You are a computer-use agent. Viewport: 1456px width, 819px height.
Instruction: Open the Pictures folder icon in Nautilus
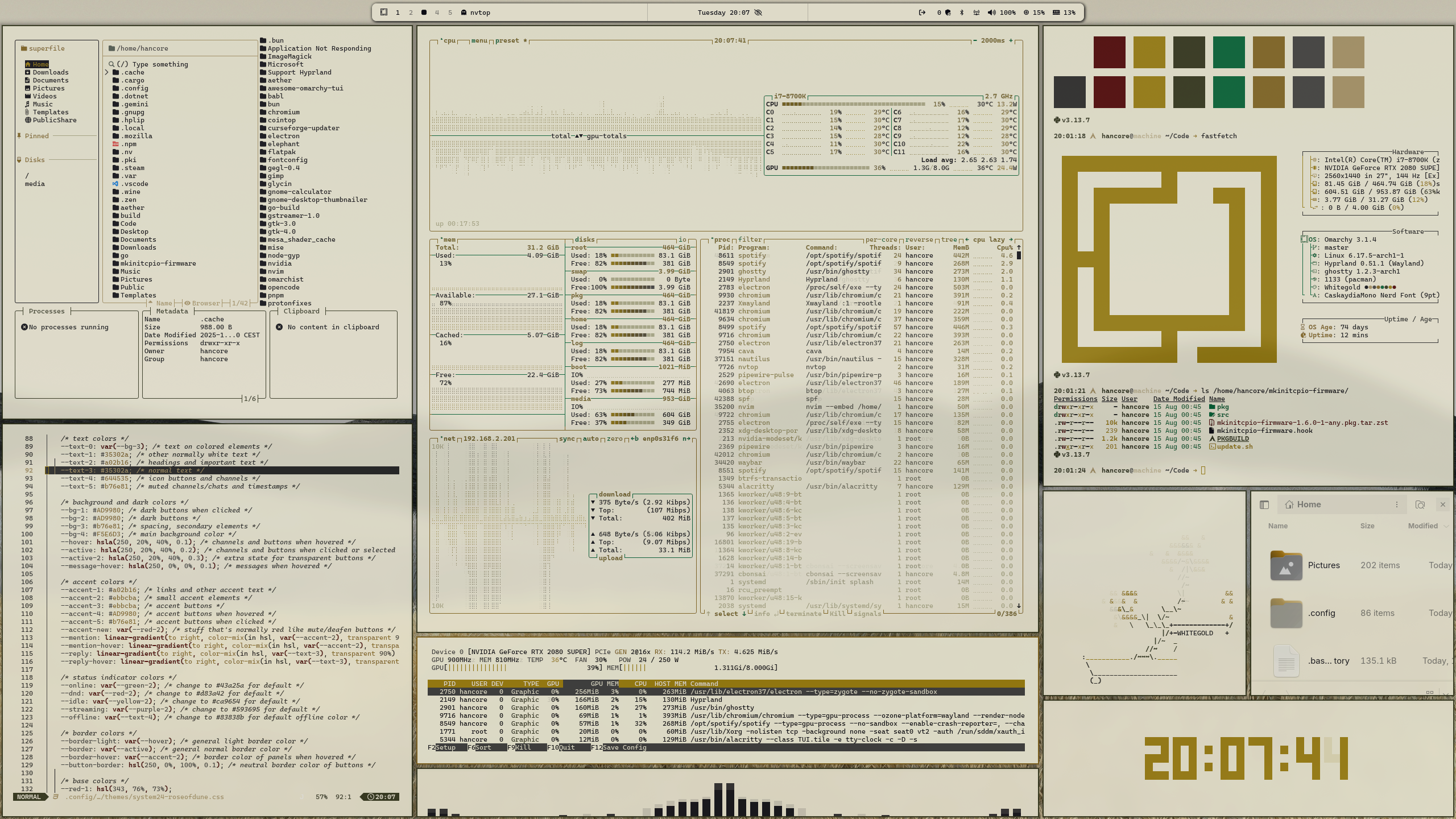coord(1286,565)
